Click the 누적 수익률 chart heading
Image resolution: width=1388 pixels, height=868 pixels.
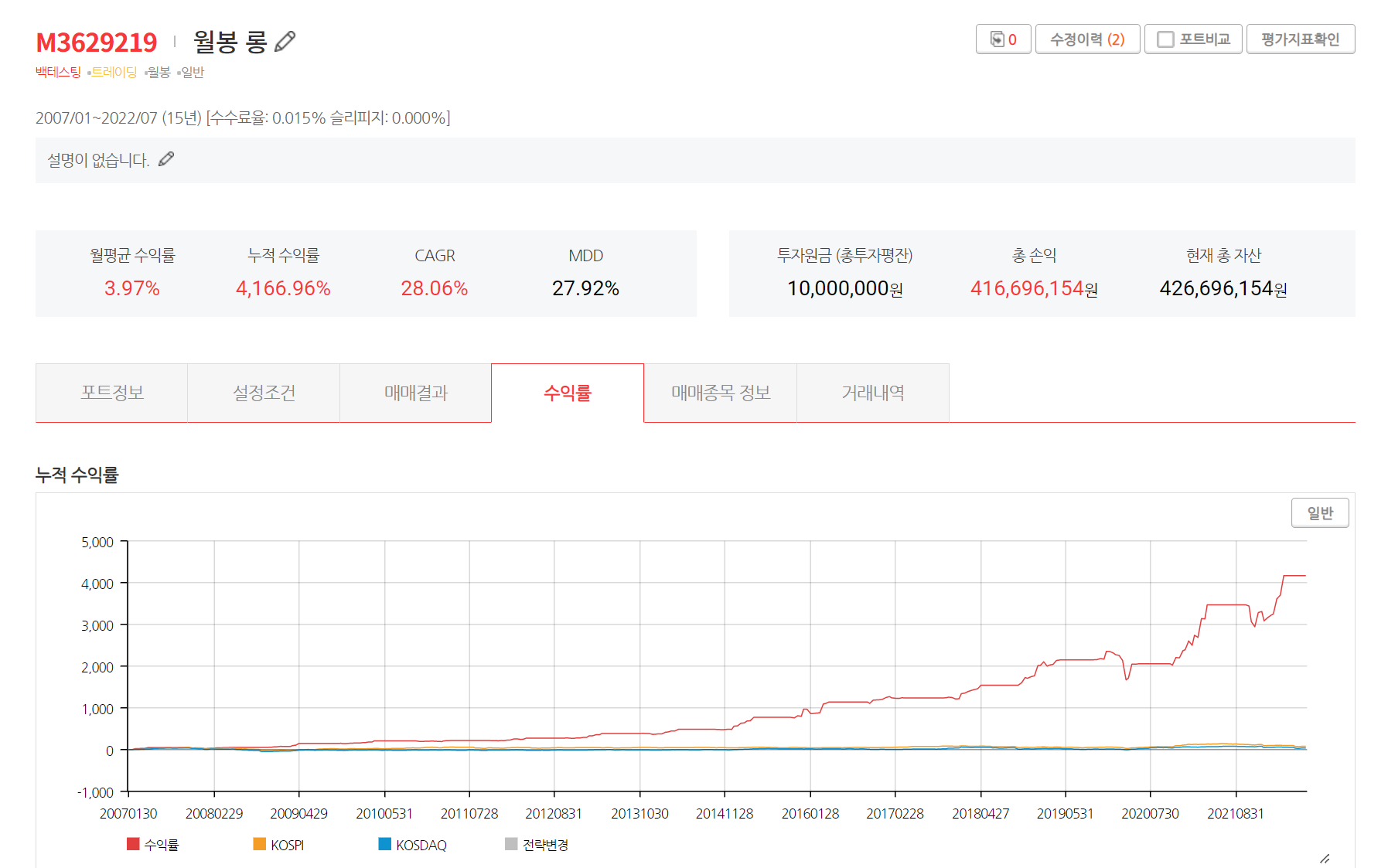click(x=77, y=475)
